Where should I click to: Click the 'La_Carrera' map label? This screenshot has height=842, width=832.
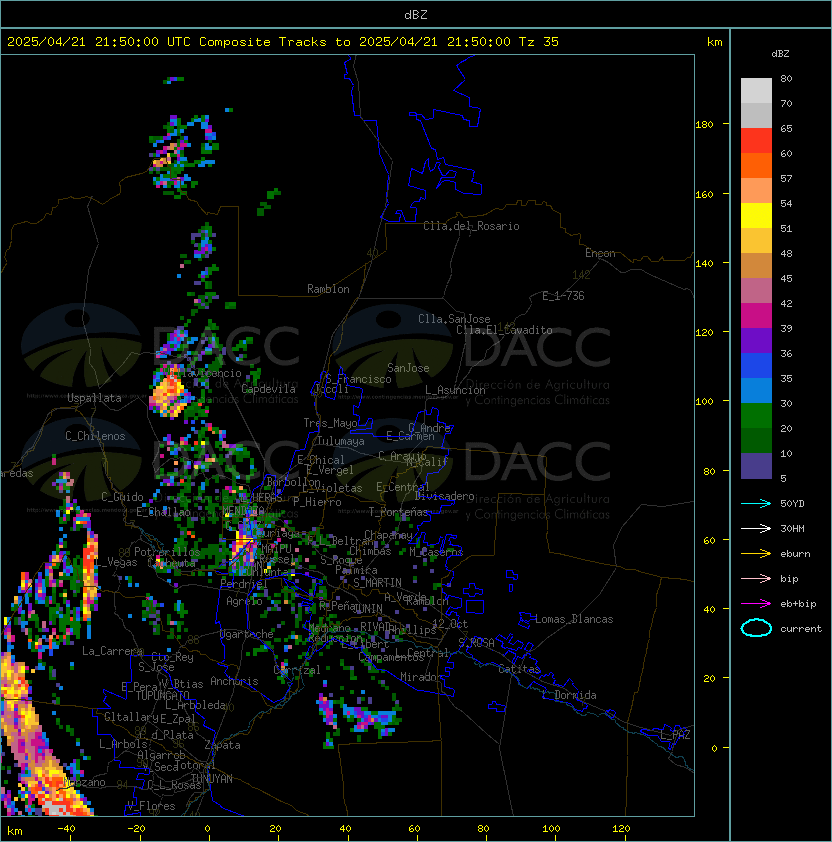112,651
